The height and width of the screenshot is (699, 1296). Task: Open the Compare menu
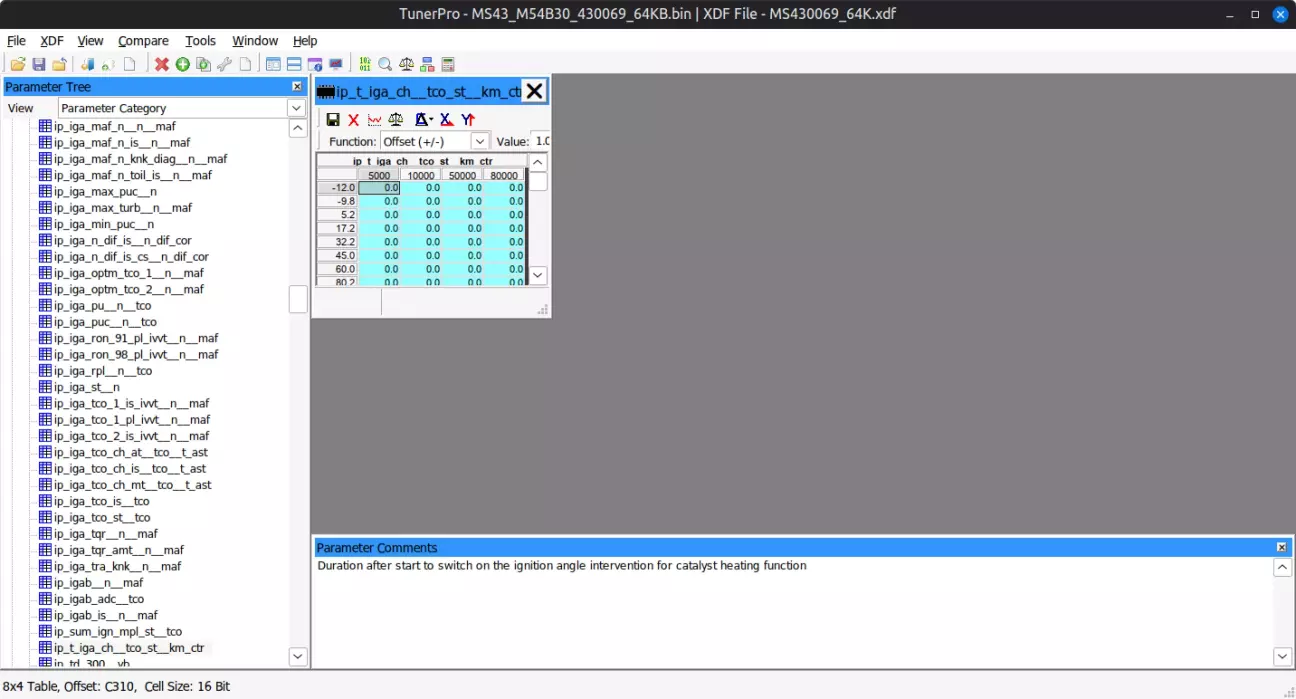point(143,41)
